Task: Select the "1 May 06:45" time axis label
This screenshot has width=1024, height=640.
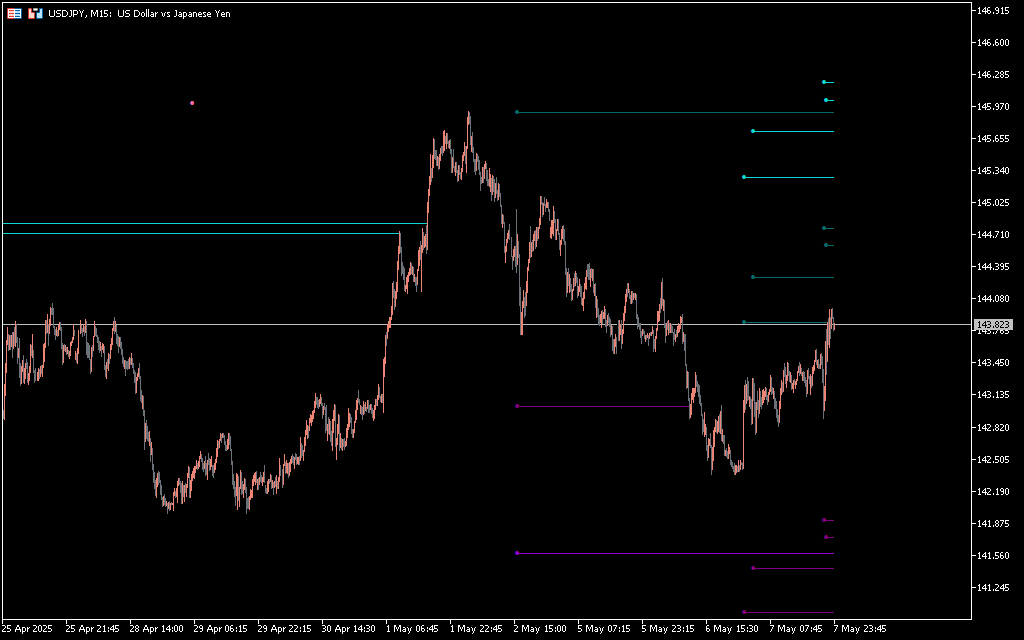Action: click(x=413, y=629)
